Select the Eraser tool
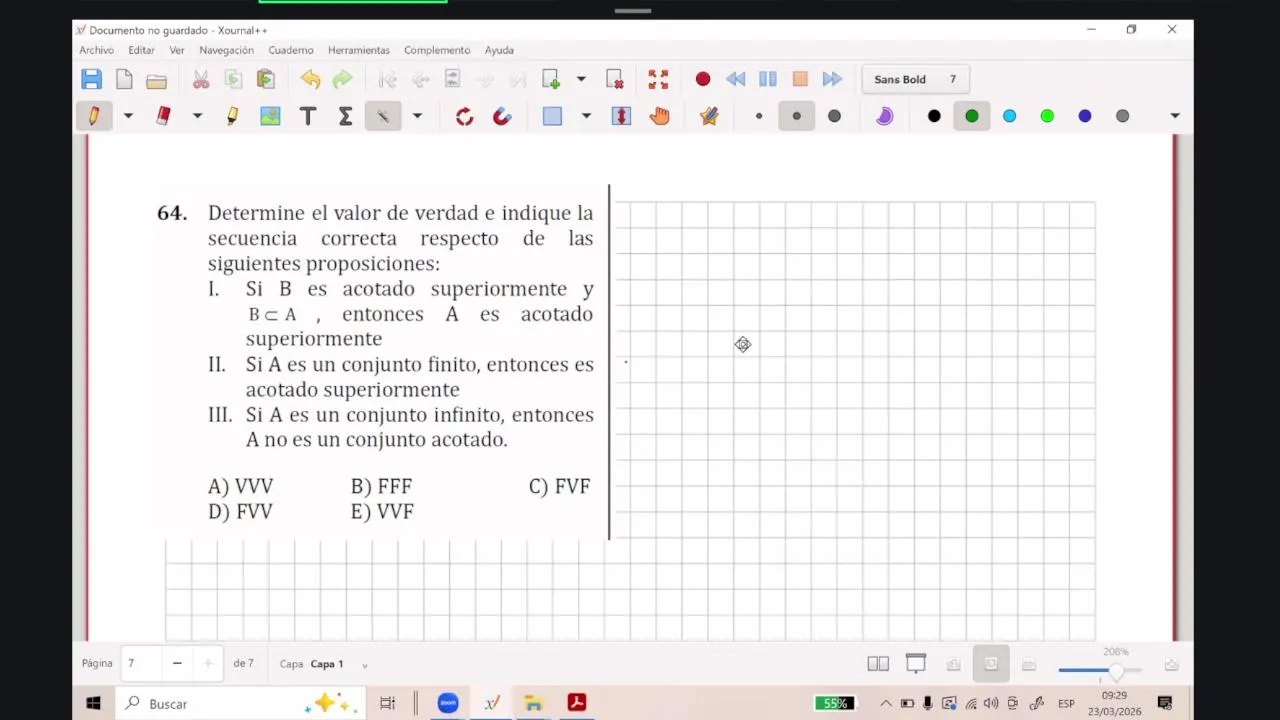This screenshot has width=1280, height=720. pos(164,116)
